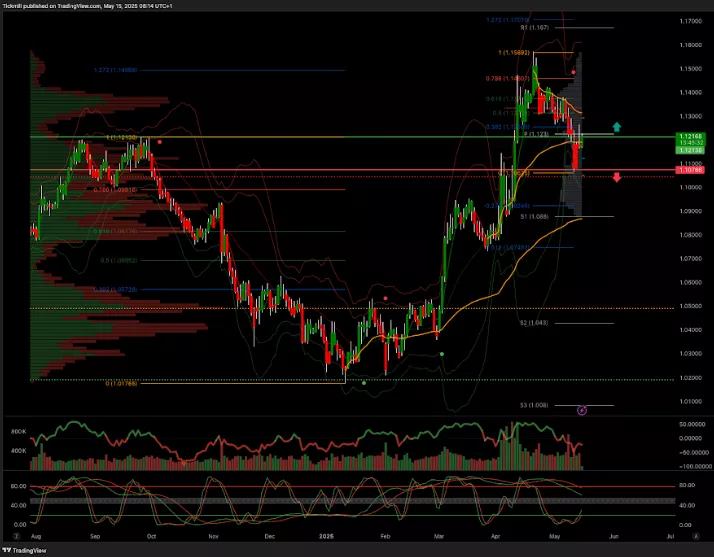
Task: Click the green dot below March candles
Action: 442,354
